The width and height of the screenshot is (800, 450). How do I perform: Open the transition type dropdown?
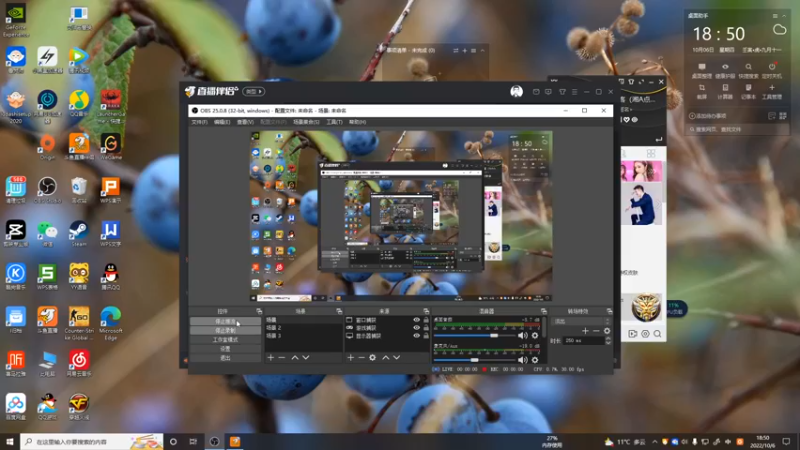click(581, 321)
